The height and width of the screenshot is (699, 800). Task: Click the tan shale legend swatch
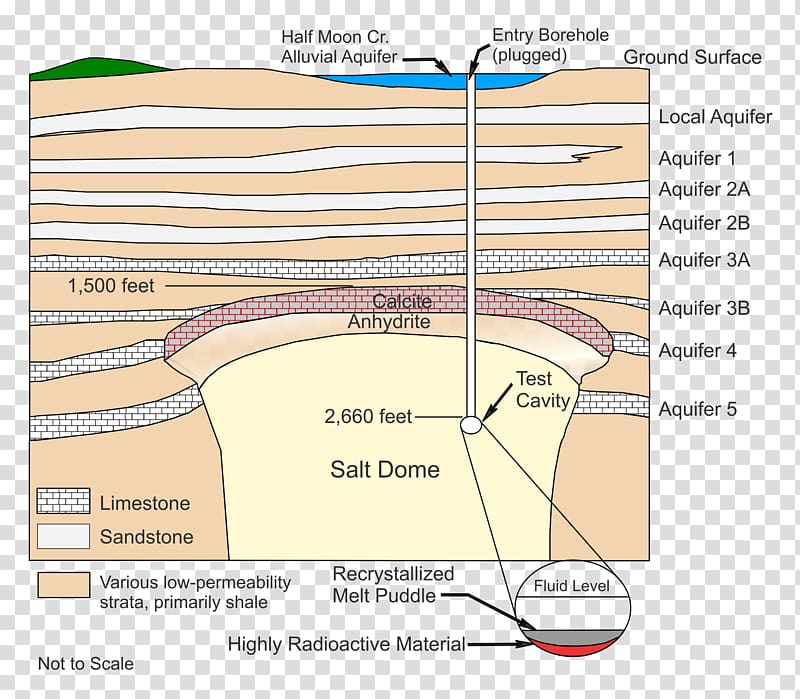63,585
